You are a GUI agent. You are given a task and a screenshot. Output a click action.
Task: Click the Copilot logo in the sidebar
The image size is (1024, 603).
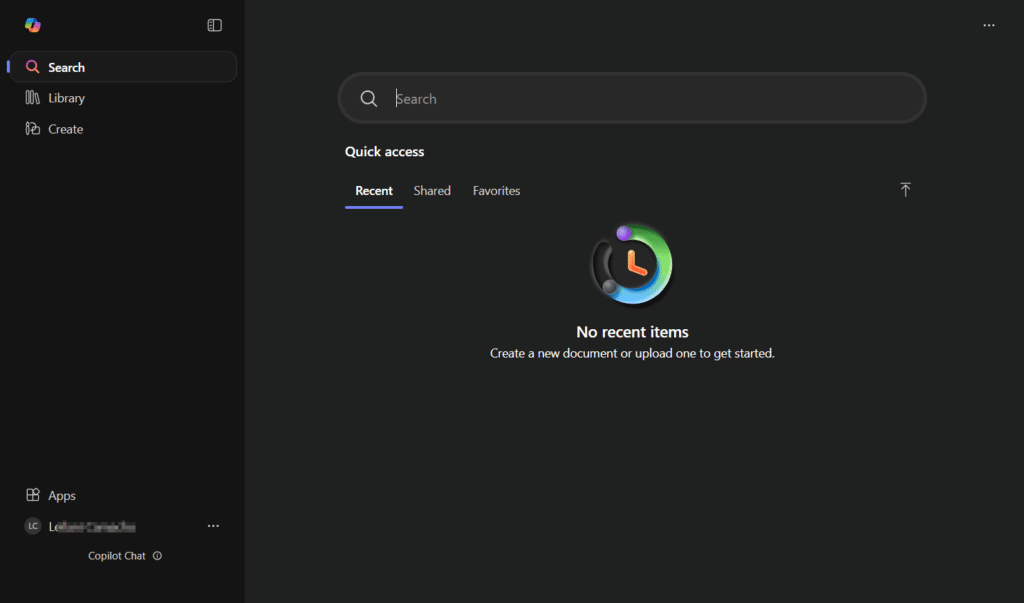33,25
